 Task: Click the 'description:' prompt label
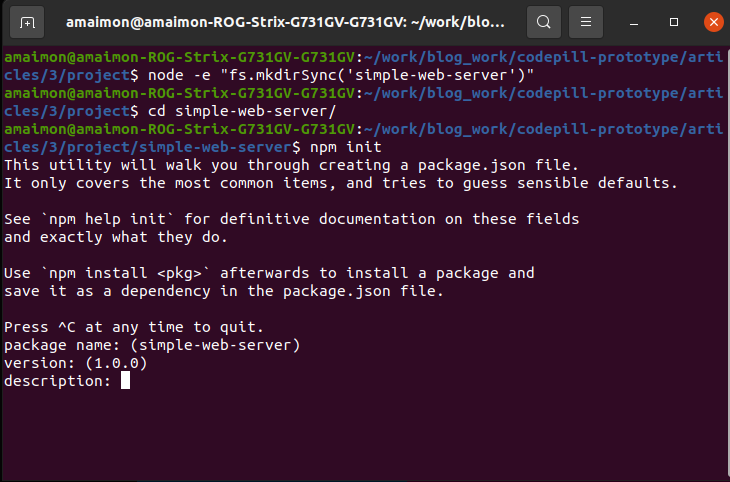(55, 380)
